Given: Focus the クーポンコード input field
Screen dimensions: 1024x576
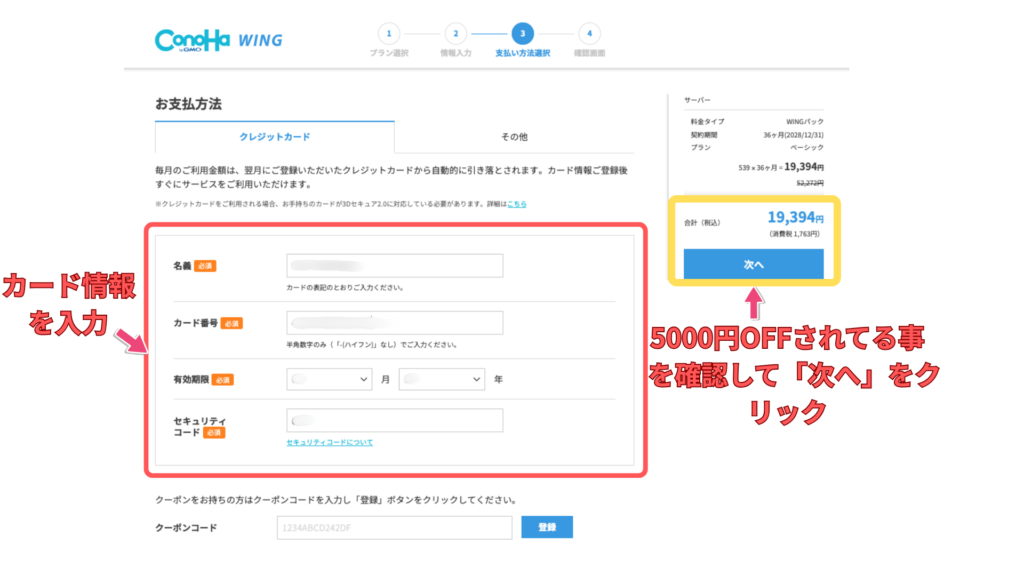Looking at the screenshot, I should [x=394, y=527].
